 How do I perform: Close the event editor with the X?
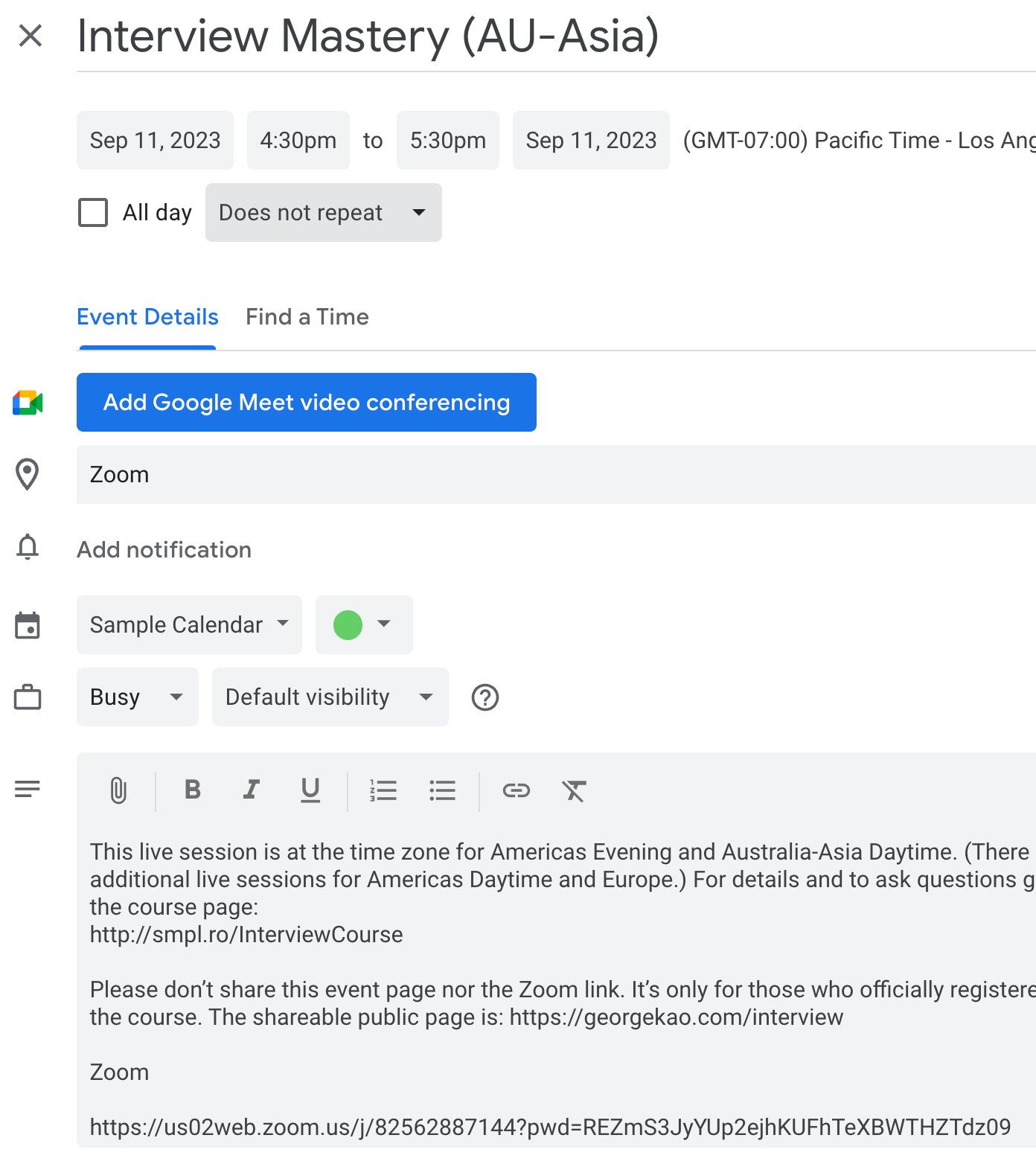31,35
